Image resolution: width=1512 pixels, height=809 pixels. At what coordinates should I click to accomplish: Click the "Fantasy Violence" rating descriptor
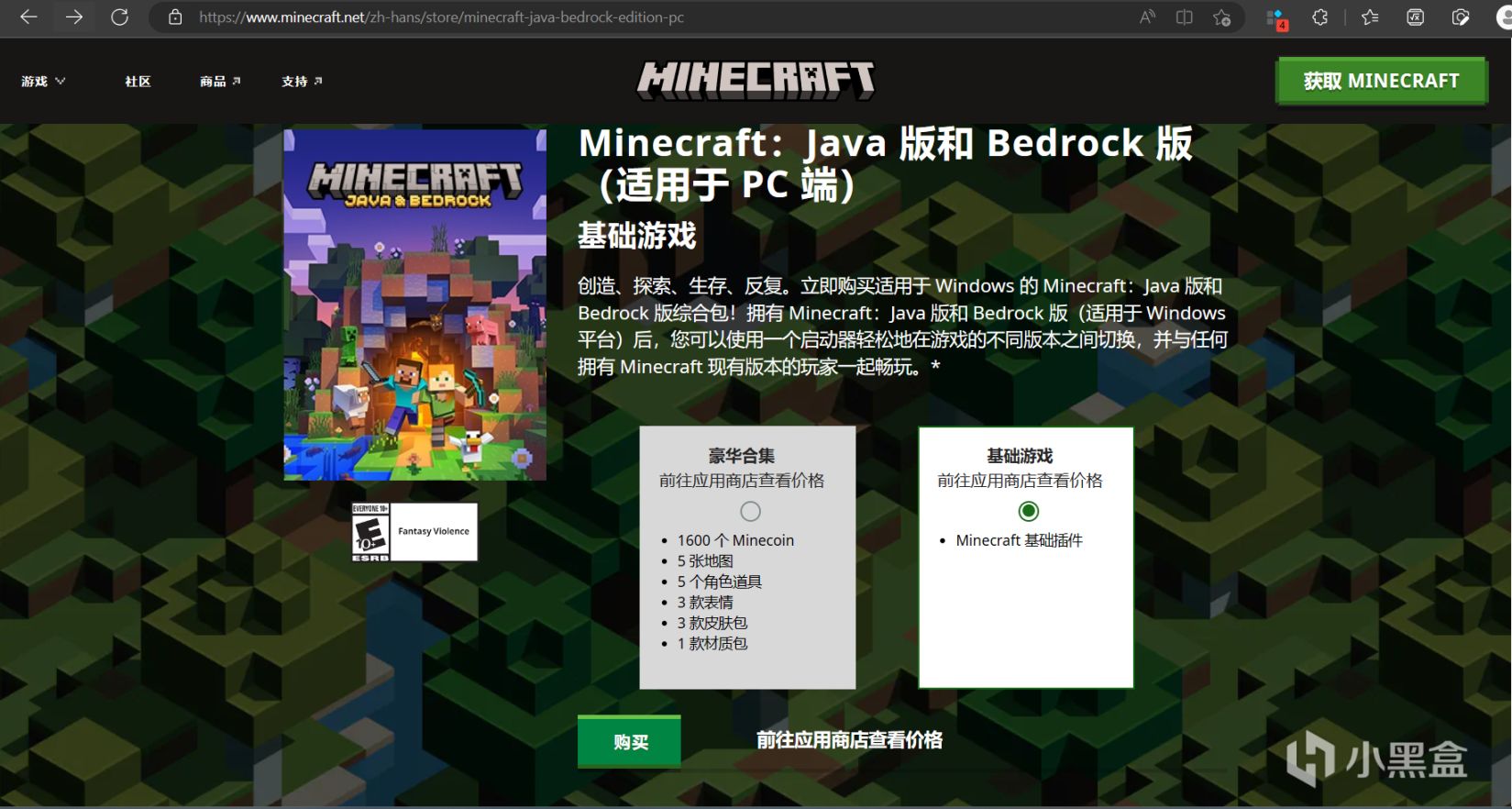434,532
